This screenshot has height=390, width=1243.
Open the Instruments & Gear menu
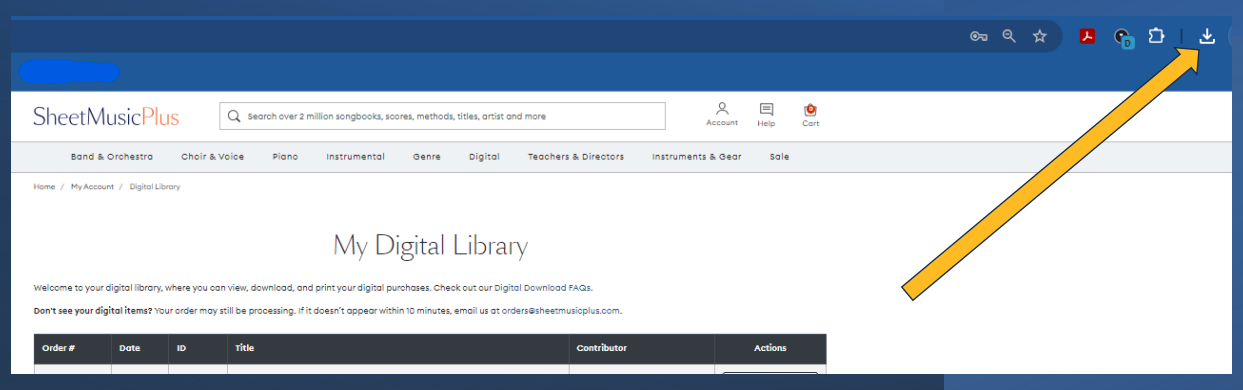click(697, 157)
